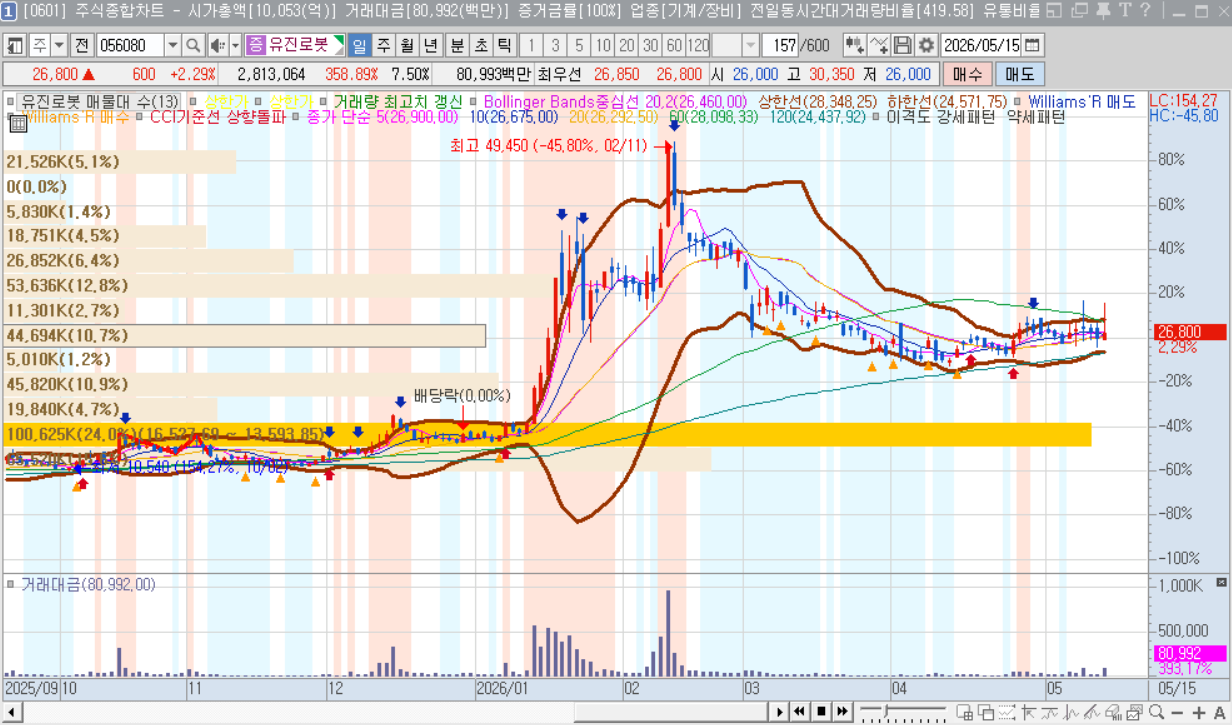This screenshot has width=1232, height=725.
Task: Click the 전 button before the stock code
Action: (x=82, y=46)
